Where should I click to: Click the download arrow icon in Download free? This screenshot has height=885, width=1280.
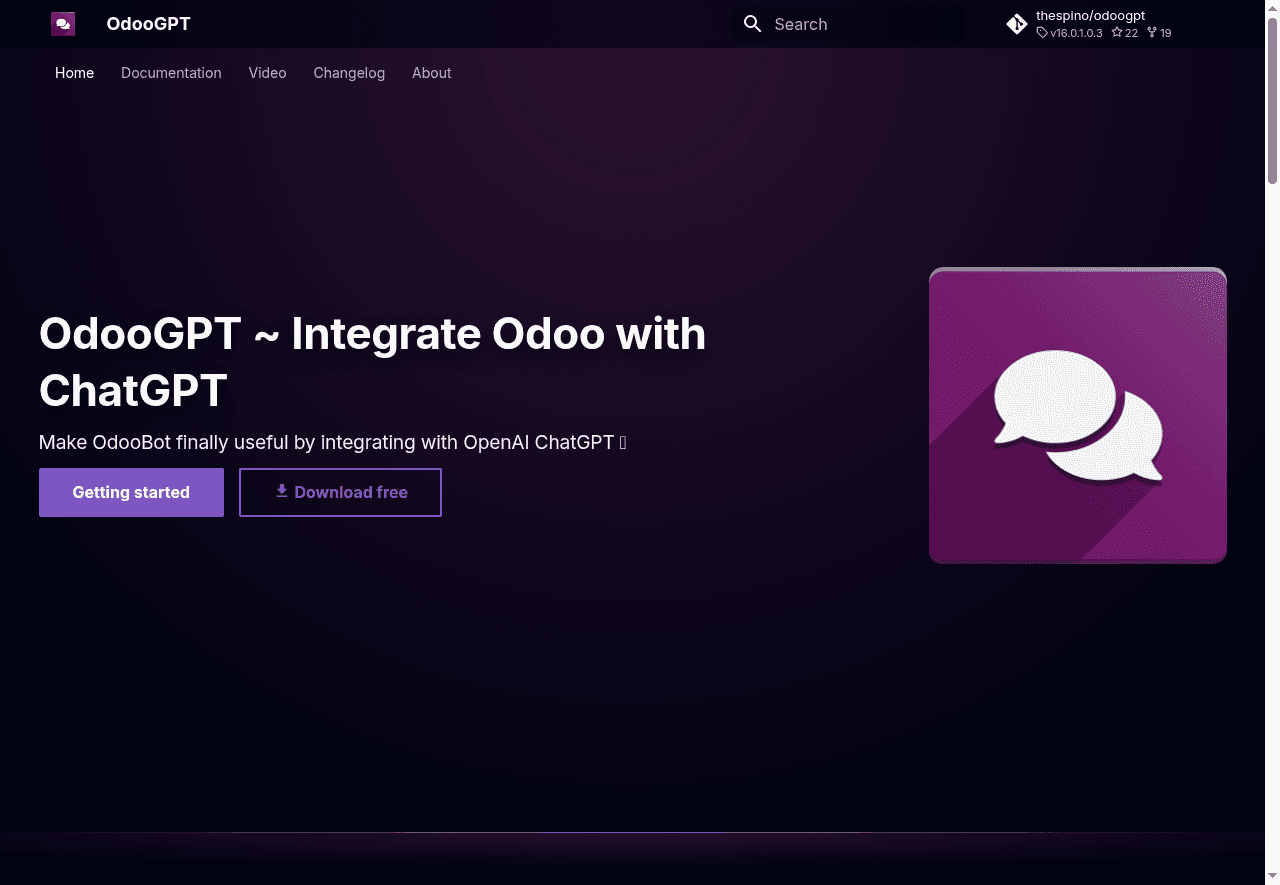tap(281, 492)
